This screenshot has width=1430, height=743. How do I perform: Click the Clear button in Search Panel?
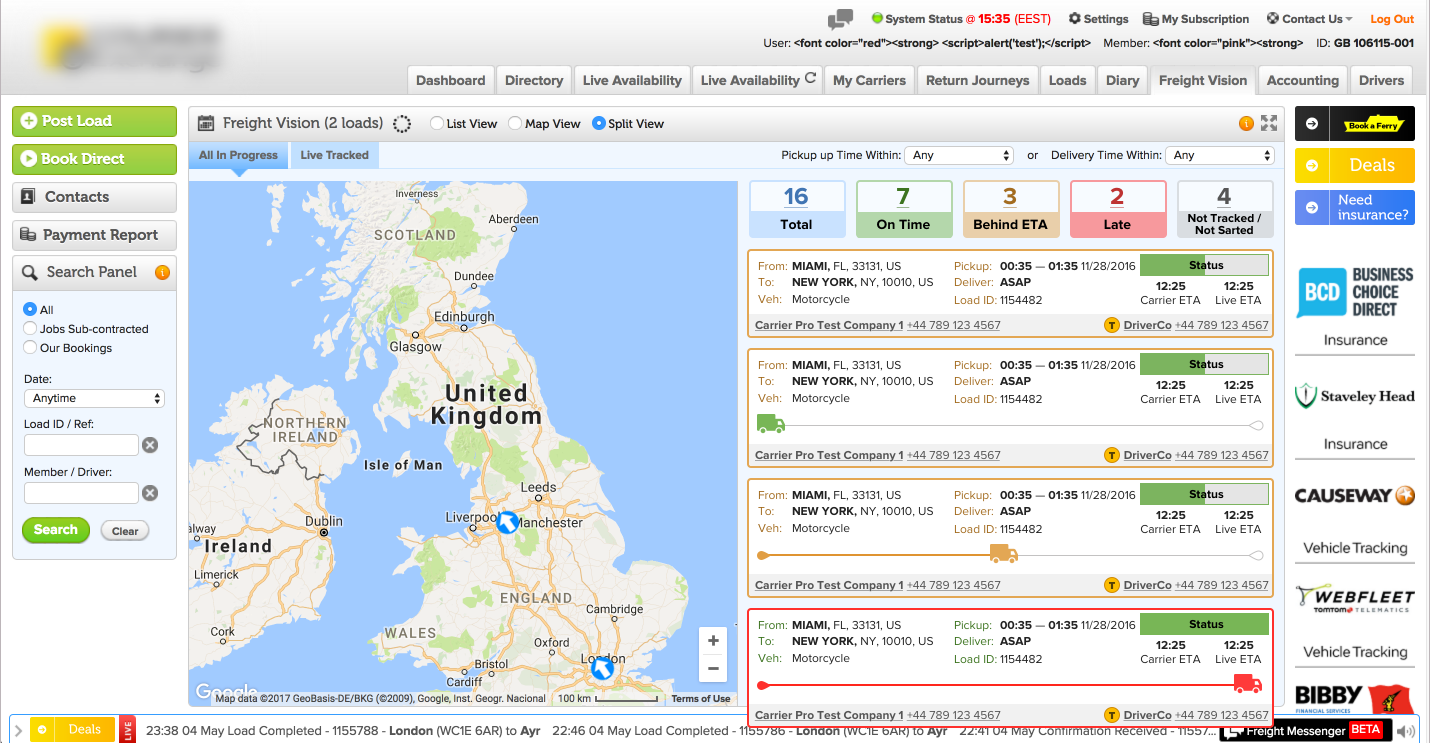coord(125,531)
